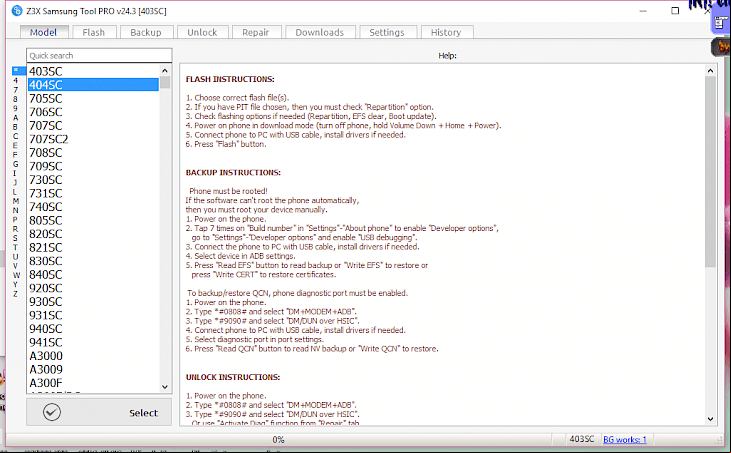The width and height of the screenshot is (731, 453).
Task: Select model 920SC in list
Action: click(93, 288)
